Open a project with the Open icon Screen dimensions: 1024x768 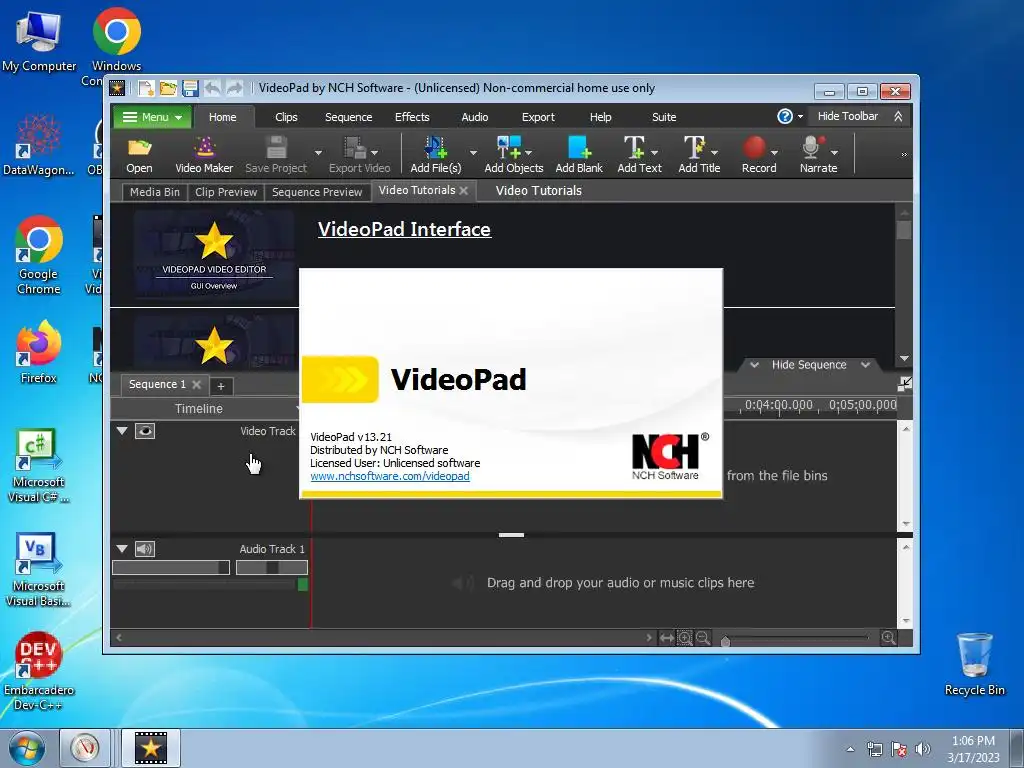click(139, 155)
